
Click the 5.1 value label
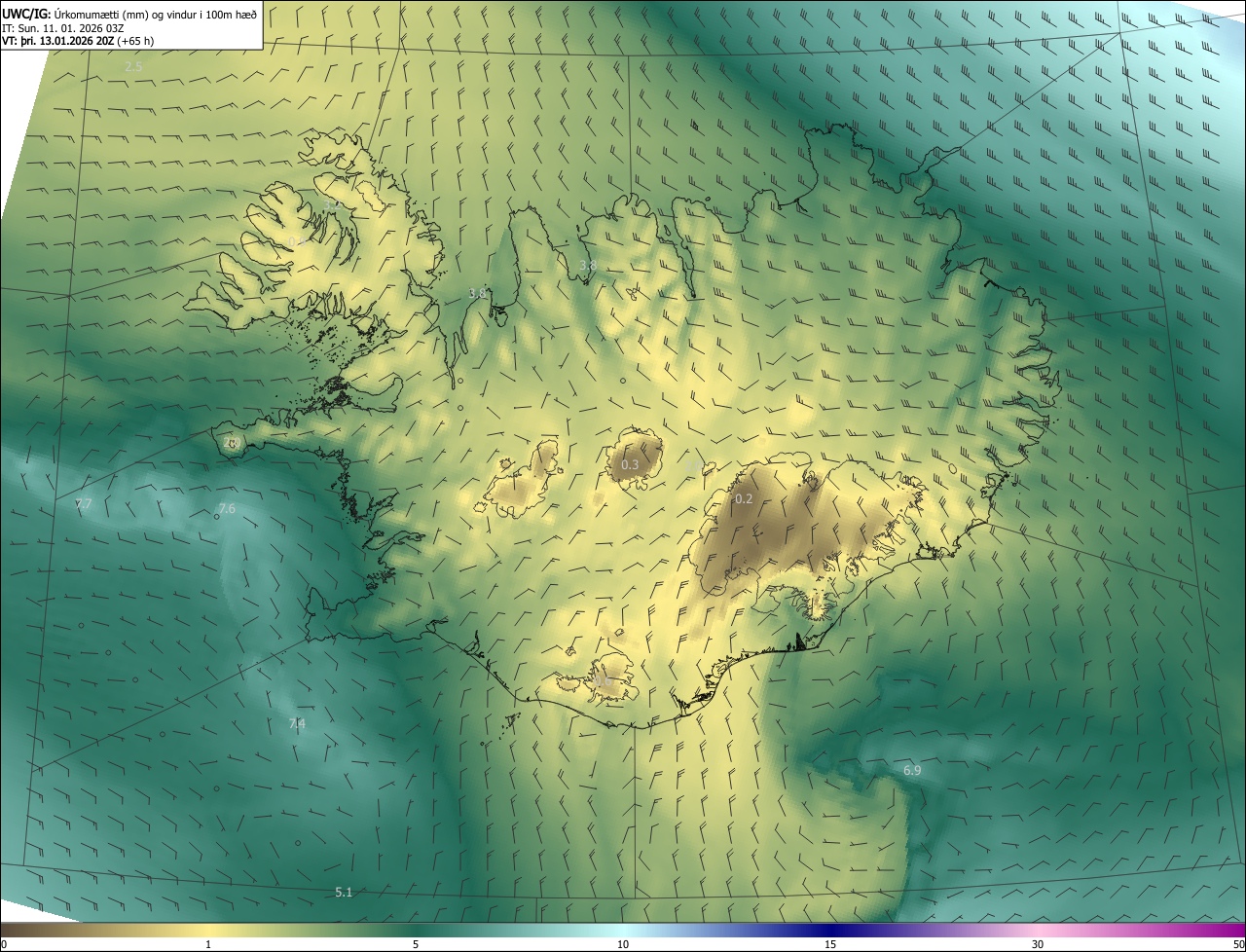coord(344,892)
